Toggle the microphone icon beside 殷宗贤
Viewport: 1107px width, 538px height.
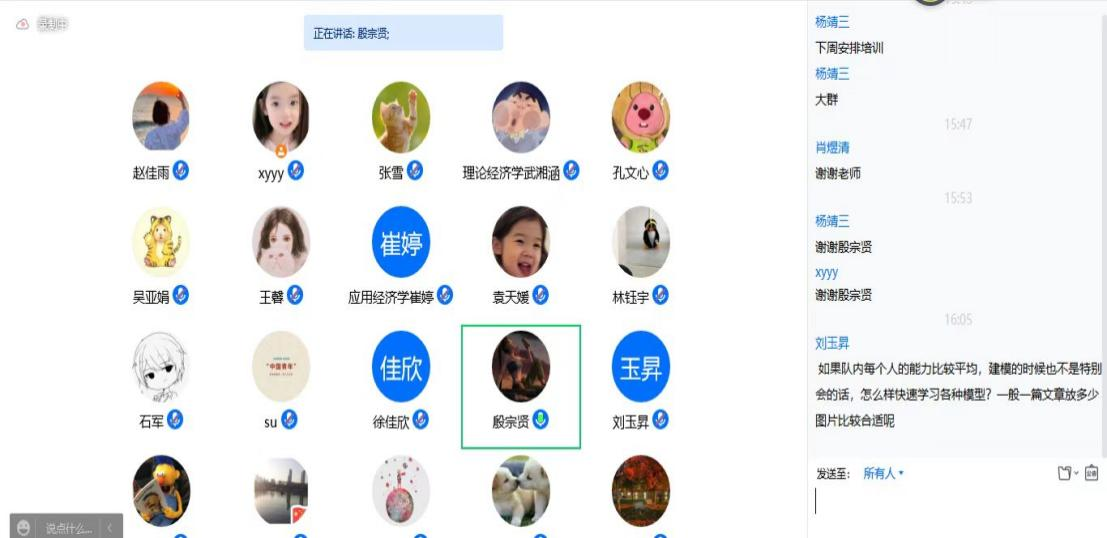[541, 419]
